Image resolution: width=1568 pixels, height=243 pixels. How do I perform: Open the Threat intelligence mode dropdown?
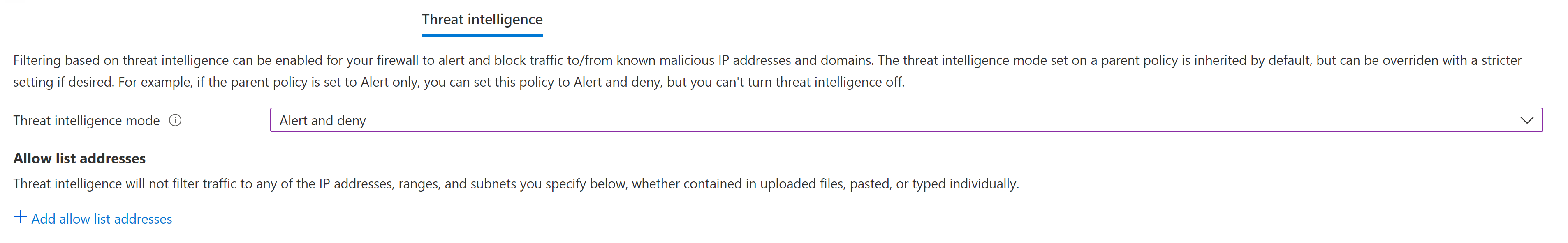[906, 120]
